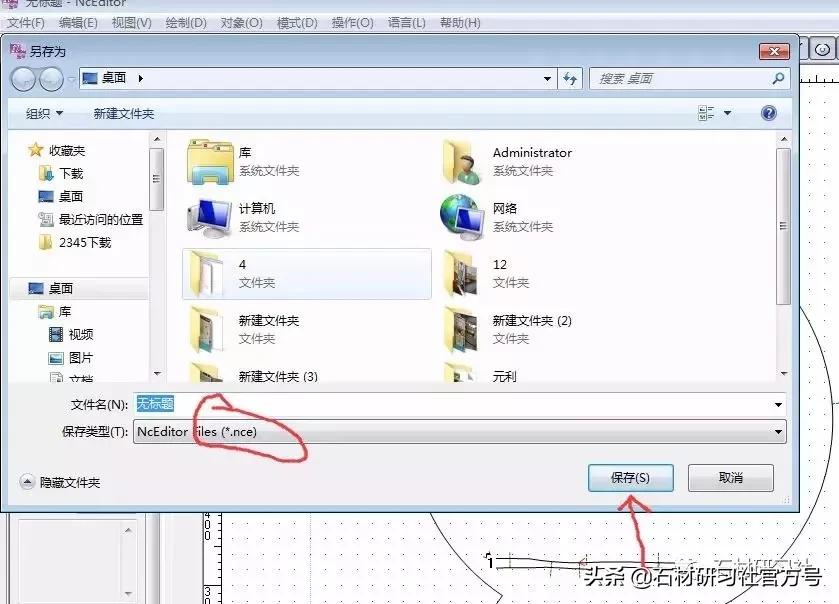Click the search magnifier icon

coord(779,79)
